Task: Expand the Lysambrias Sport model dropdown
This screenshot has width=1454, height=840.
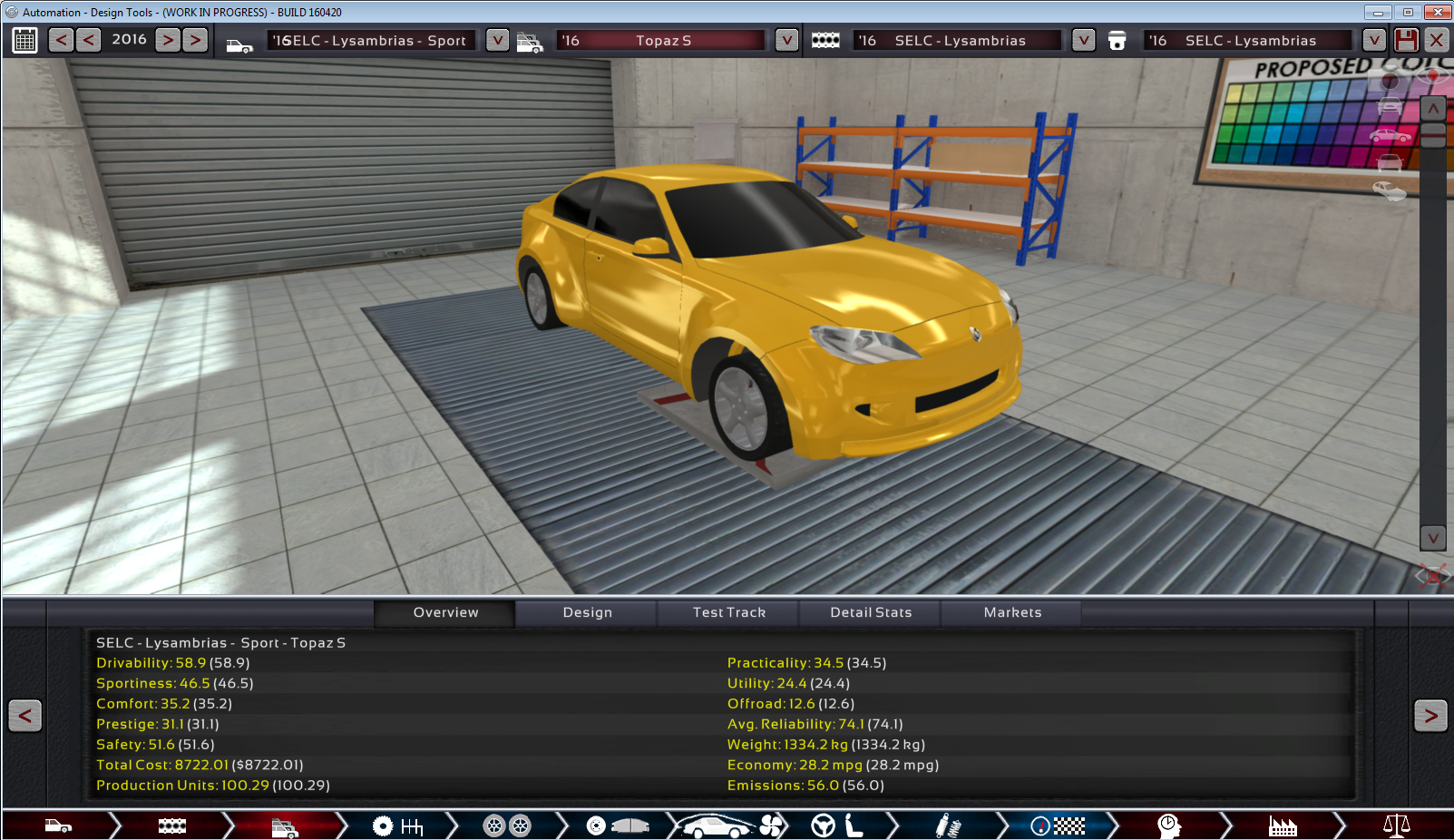Action: coord(497,40)
